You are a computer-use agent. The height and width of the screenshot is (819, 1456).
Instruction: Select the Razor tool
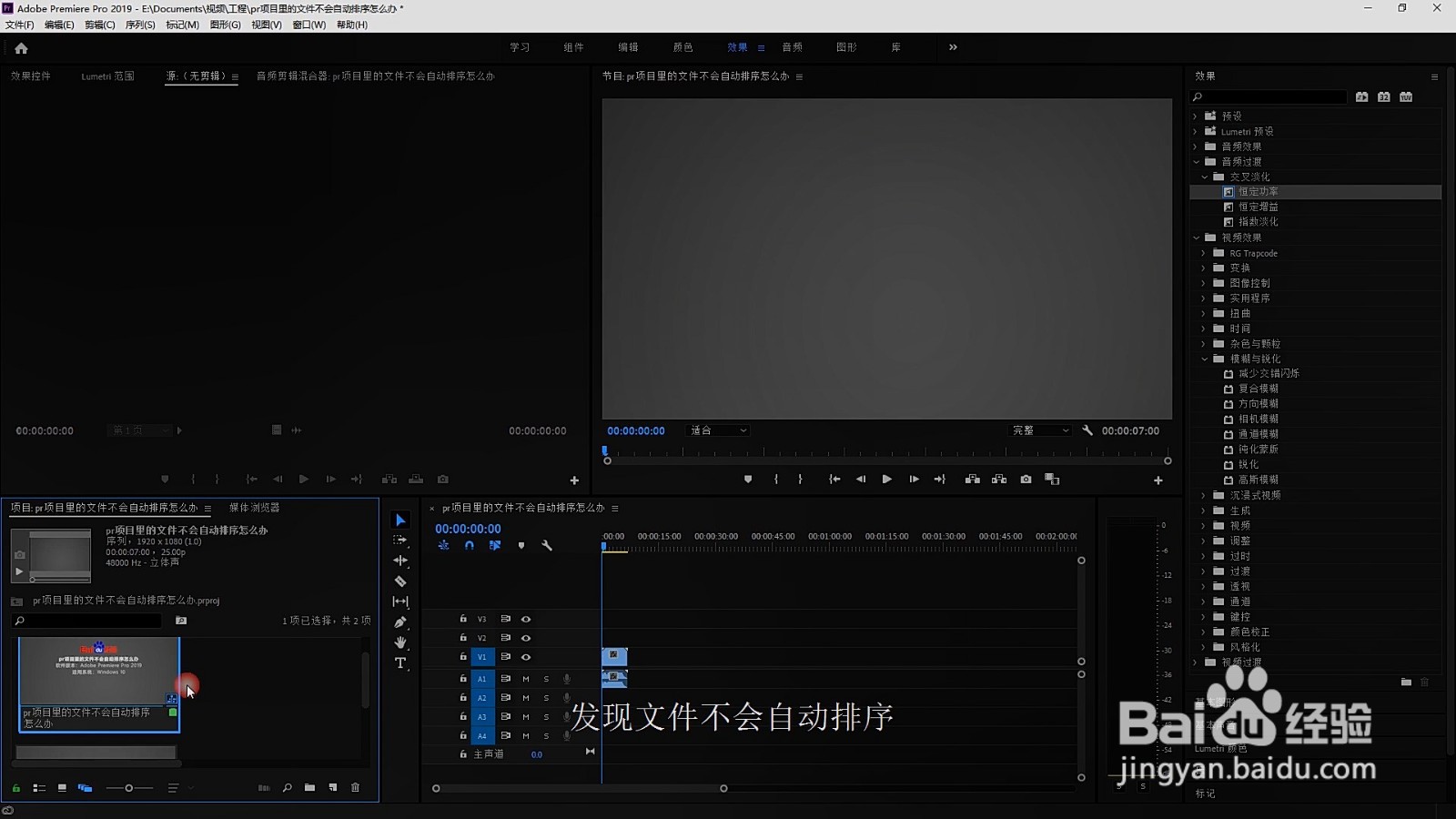pyautogui.click(x=400, y=581)
